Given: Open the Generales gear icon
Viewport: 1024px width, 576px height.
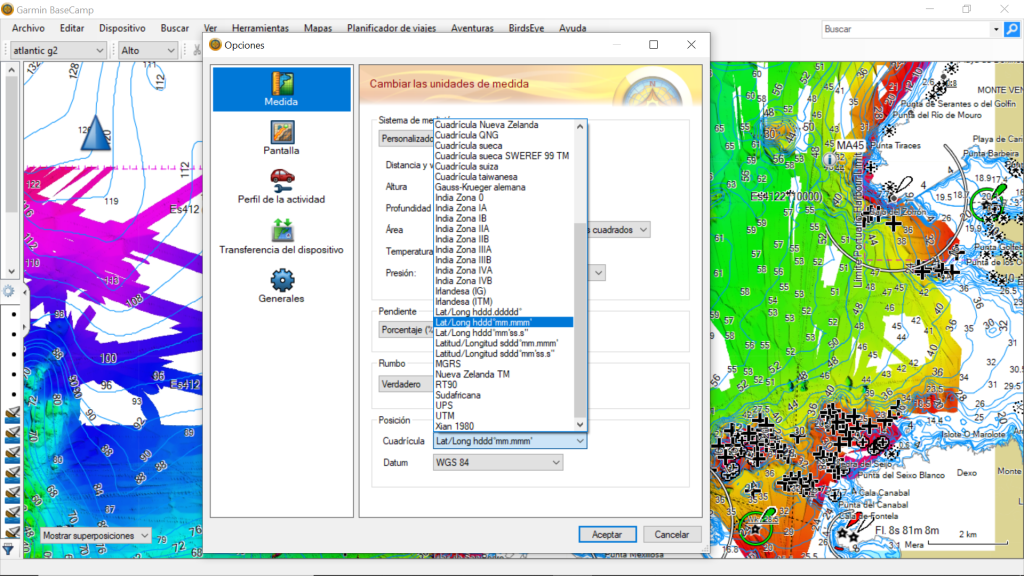Looking at the screenshot, I should pos(282,280).
